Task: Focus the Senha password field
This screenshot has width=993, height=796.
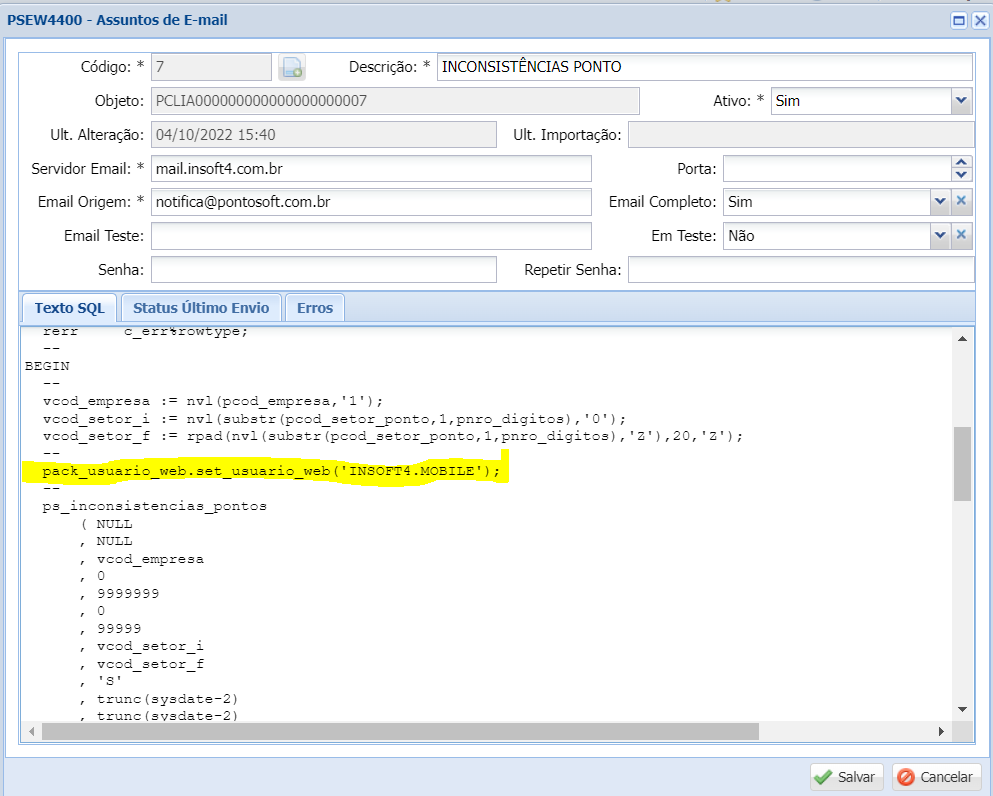Action: [x=324, y=270]
